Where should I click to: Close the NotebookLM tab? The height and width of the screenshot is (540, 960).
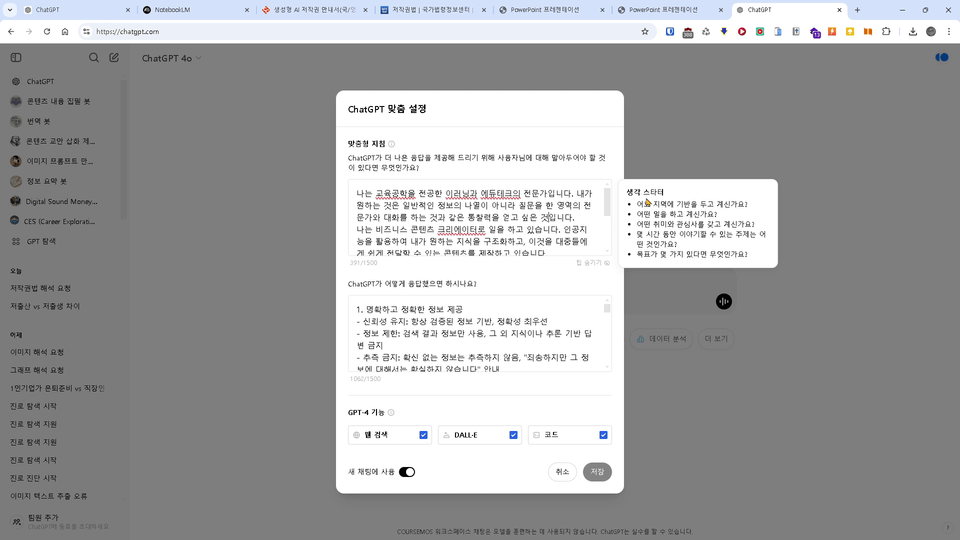[247, 10]
